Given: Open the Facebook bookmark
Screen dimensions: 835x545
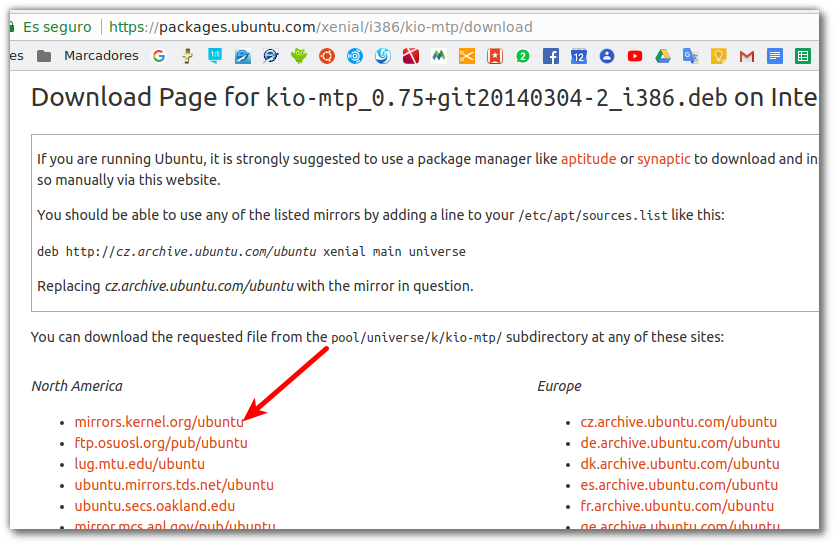Looking at the screenshot, I should pos(551,56).
